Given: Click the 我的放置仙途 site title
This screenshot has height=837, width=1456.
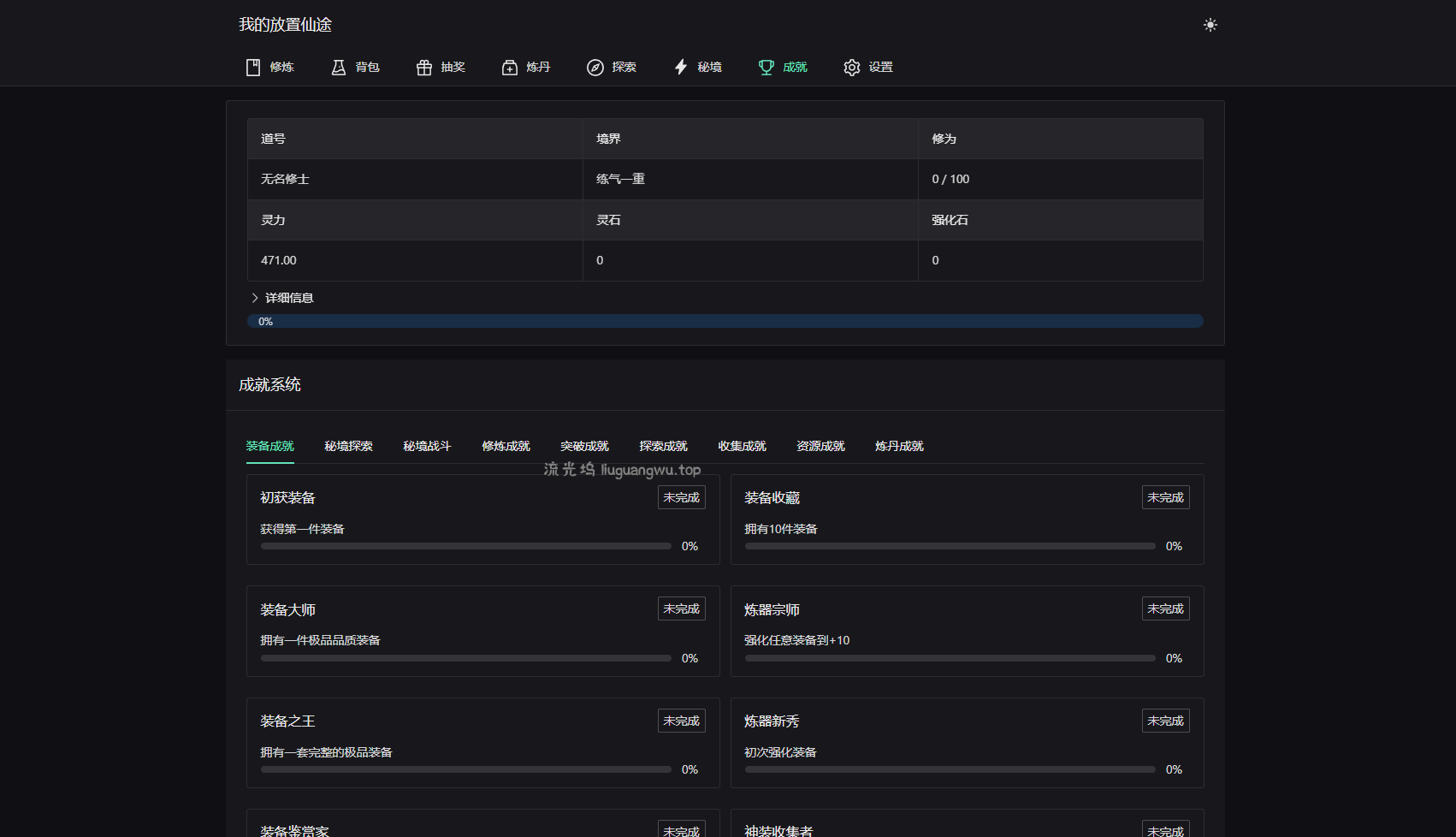Looking at the screenshot, I should tap(285, 25).
